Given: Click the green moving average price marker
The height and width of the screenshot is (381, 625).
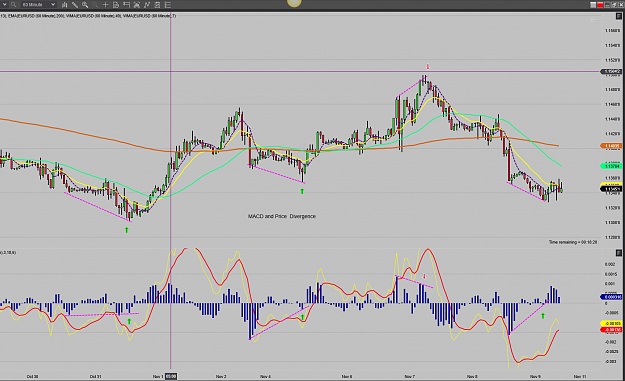Looking at the screenshot, I should click(x=611, y=166).
